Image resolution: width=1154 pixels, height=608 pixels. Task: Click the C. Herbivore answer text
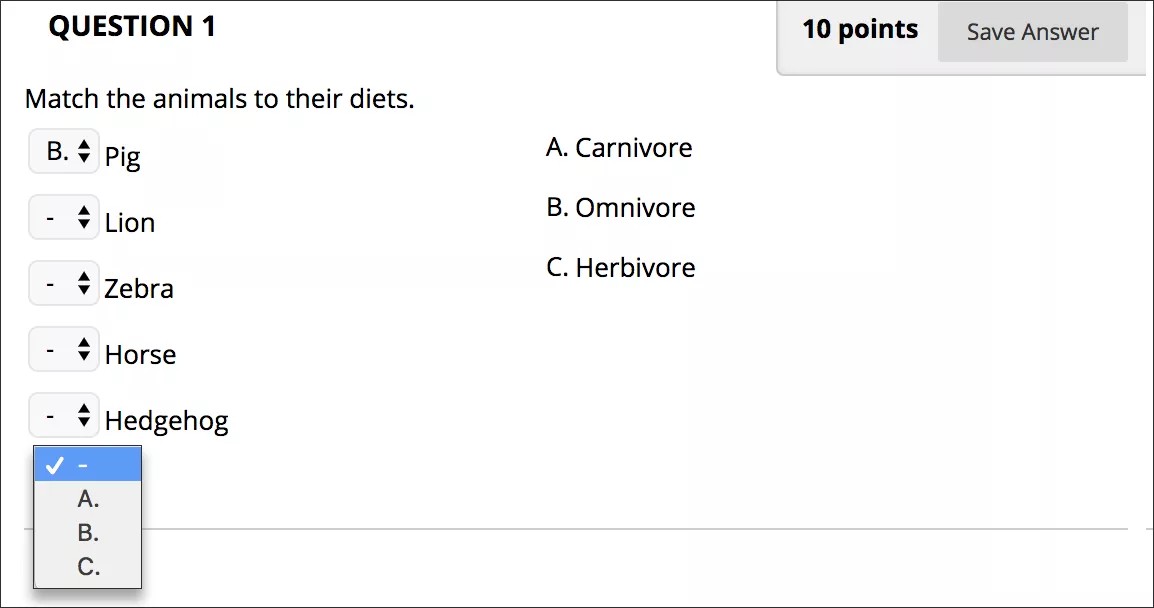(620, 268)
